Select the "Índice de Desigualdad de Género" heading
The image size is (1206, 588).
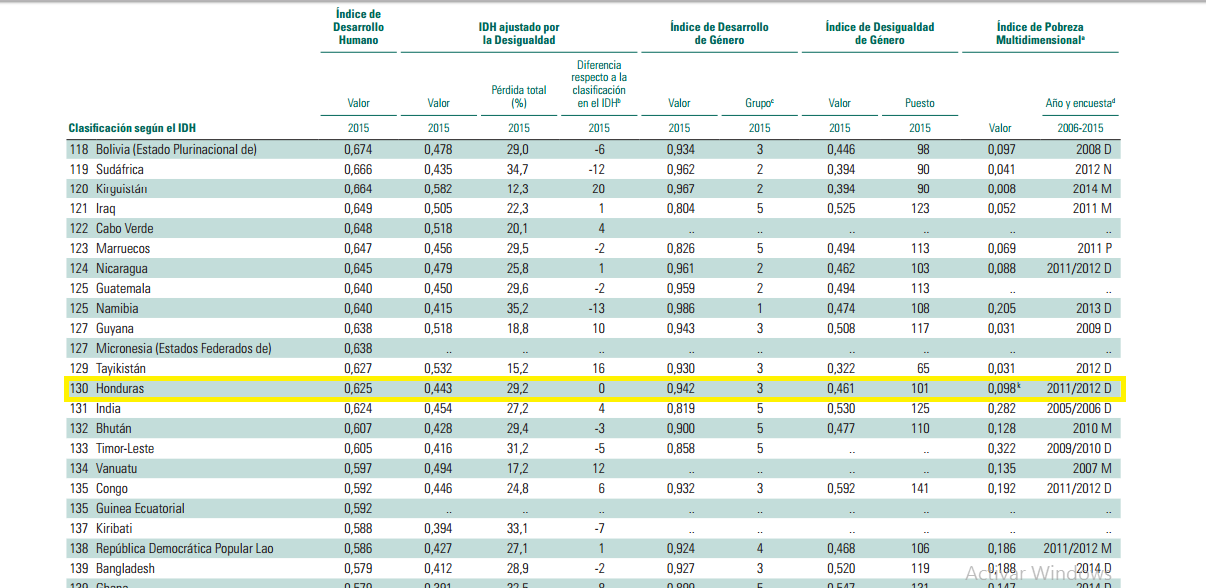879,34
